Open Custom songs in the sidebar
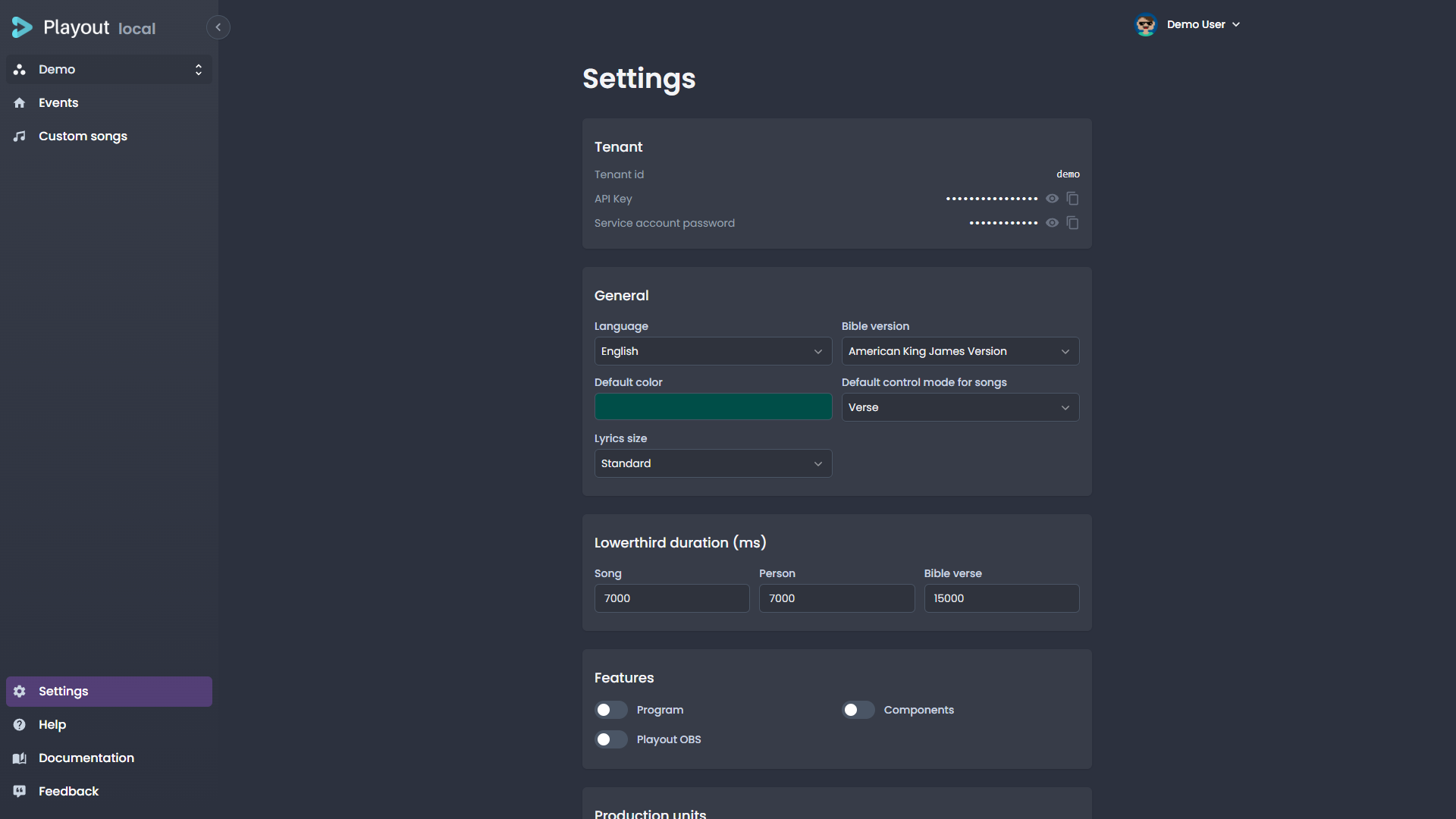This screenshot has height=819, width=1456. coord(109,136)
